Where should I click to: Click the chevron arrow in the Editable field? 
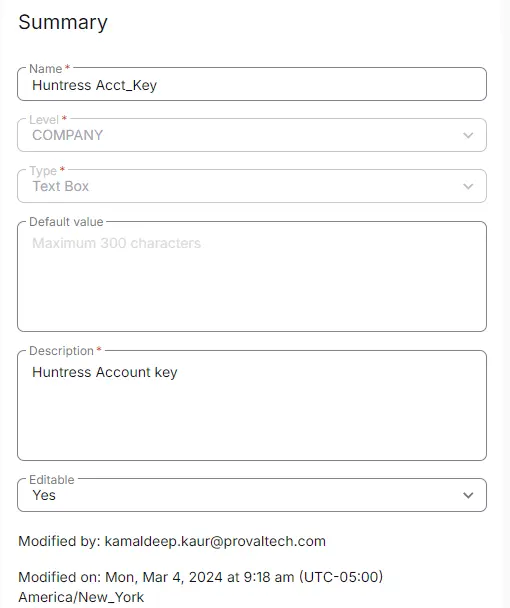point(468,496)
